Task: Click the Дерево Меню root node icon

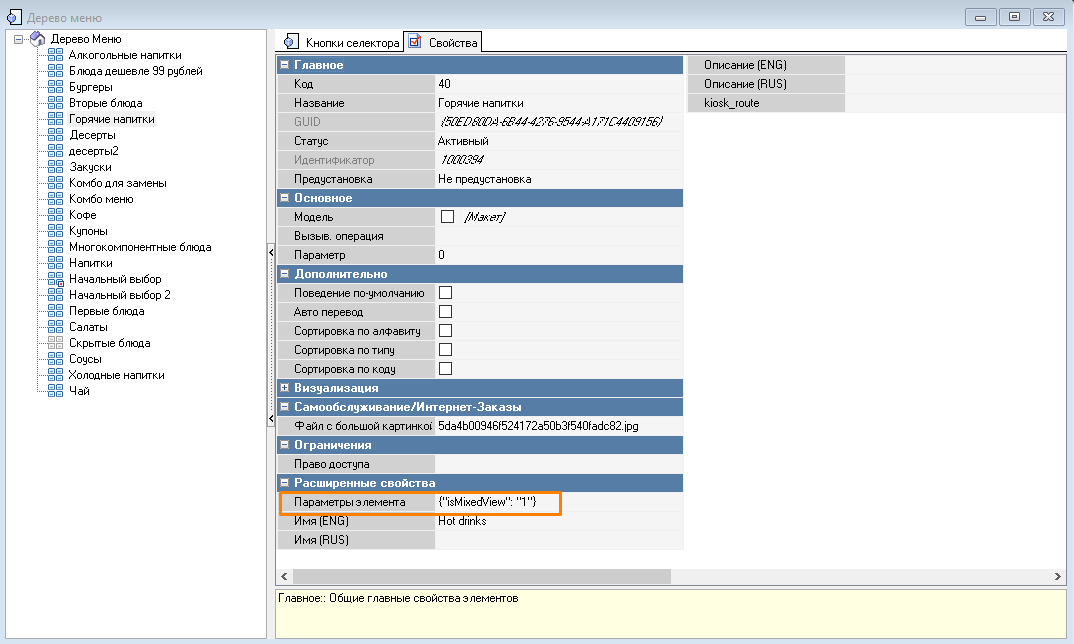Action: [x=38, y=39]
